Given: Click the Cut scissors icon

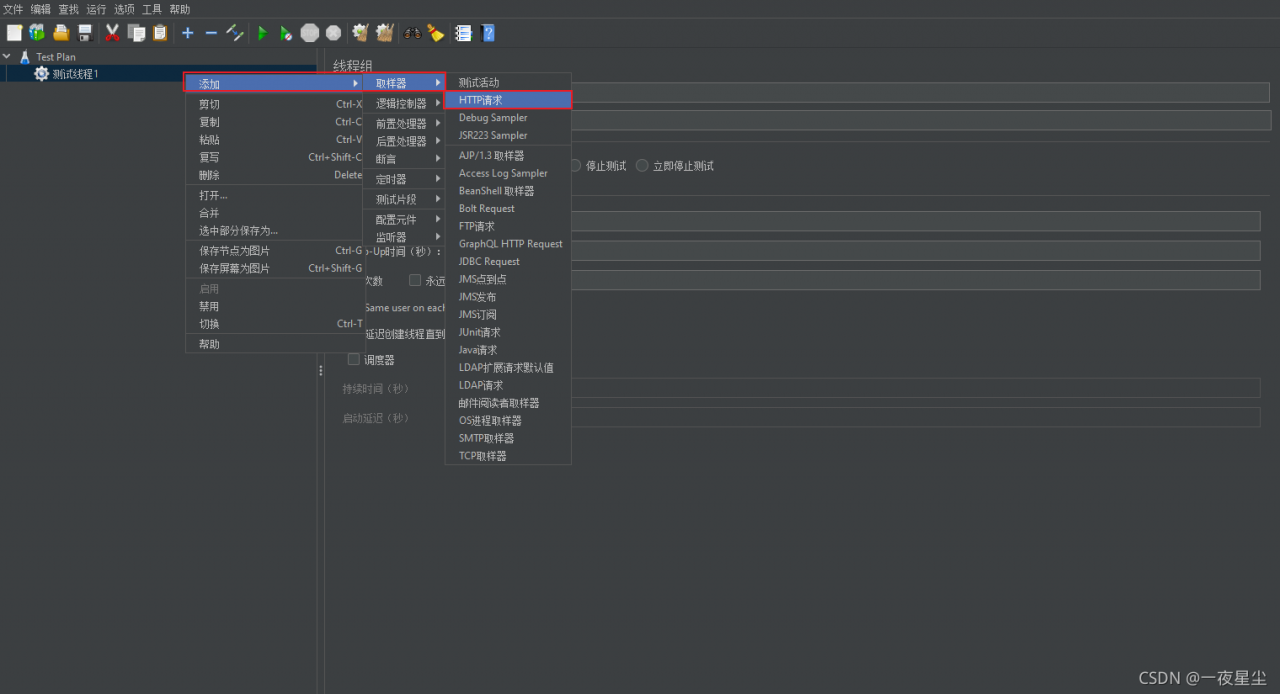Looking at the screenshot, I should pyautogui.click(x=112, y=33).
